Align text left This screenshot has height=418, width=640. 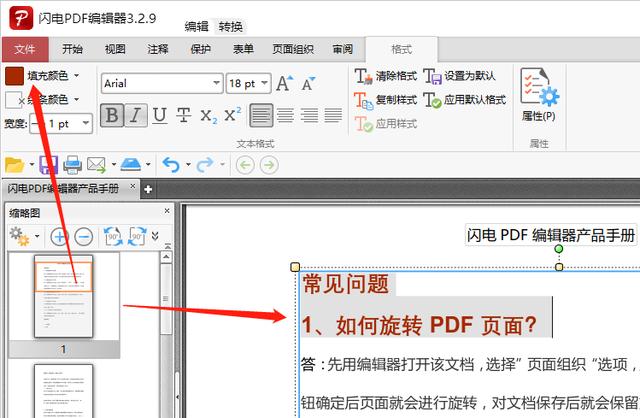[261, 115]
